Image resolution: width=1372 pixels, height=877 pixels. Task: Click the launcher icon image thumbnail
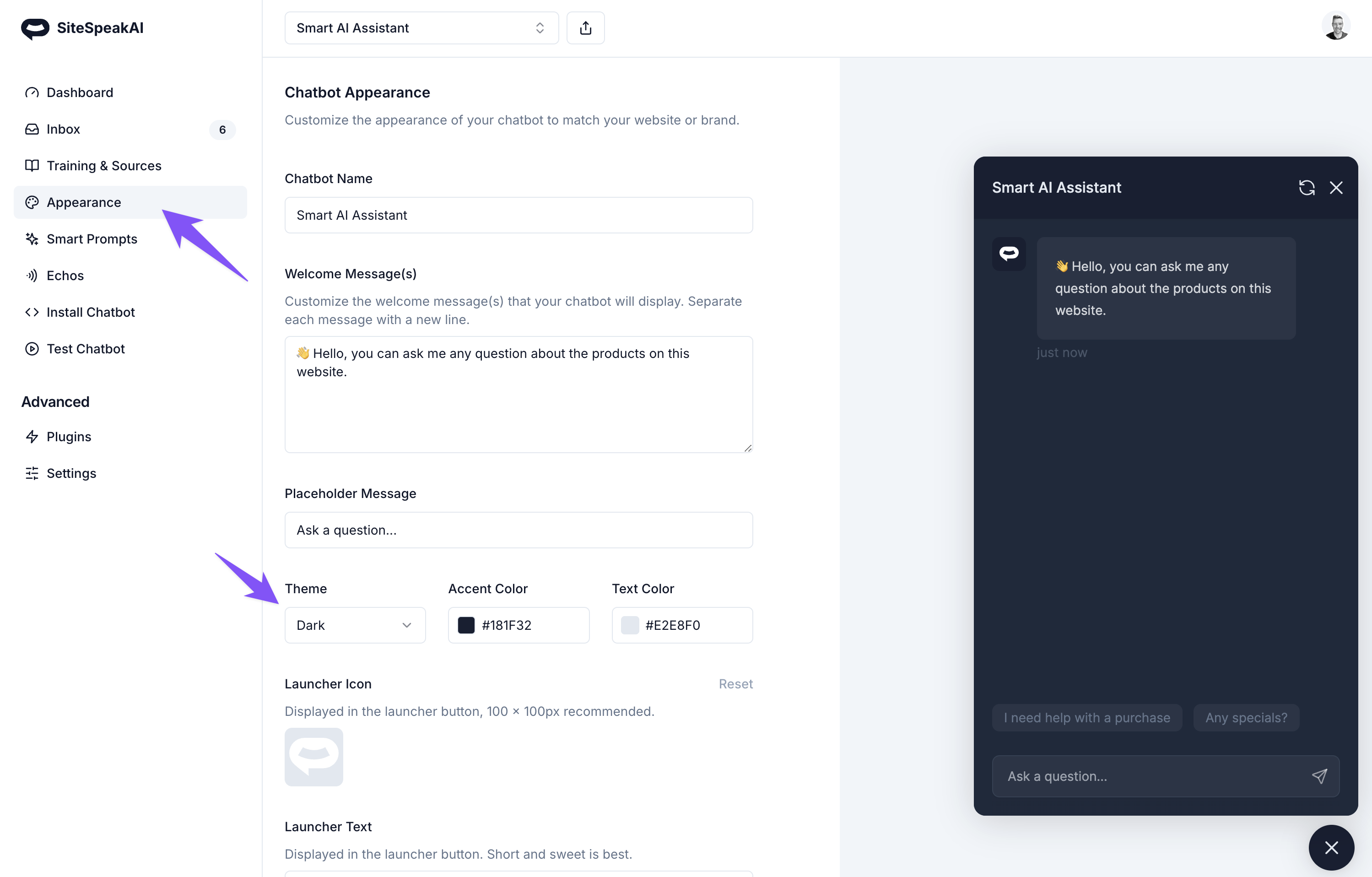pos(314,757)
